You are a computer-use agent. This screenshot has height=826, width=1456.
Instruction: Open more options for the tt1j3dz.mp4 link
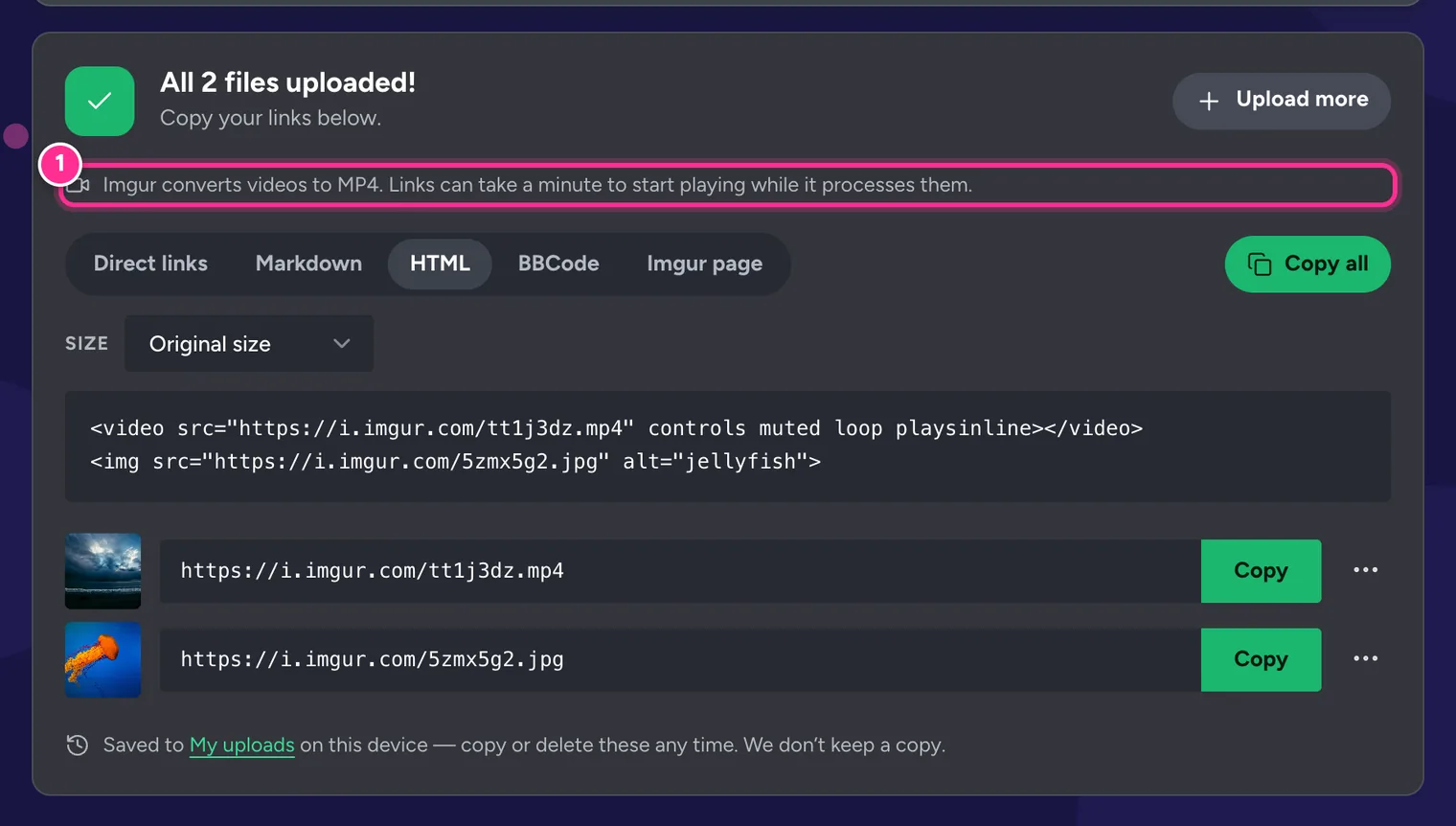click(x=1365, y=570)
